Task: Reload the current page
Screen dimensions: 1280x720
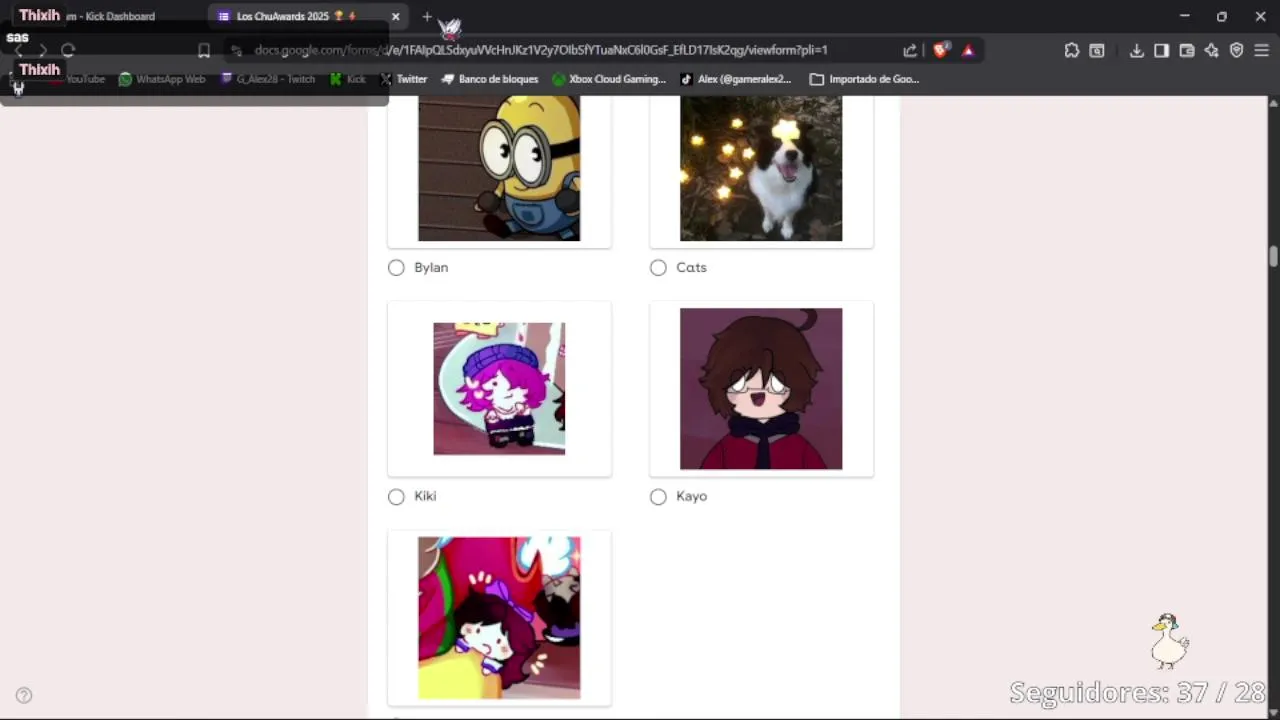Action: [x=68, y=50]
